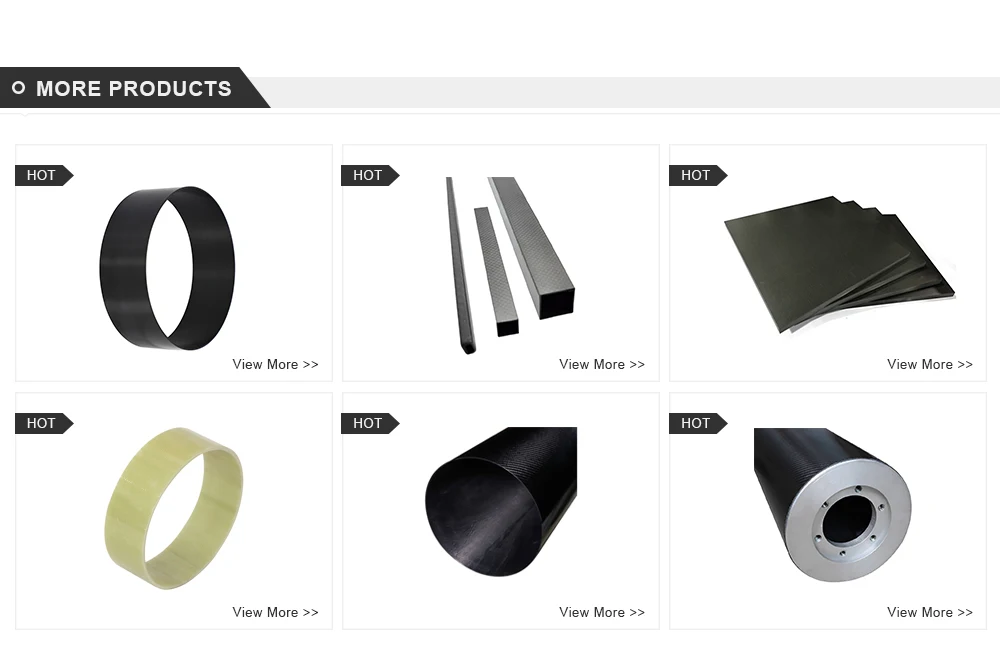The image size is (1000, 648).
Task: Click the black carbon fiber ring image
Action: pyautogui.click(x=167, y=268)
